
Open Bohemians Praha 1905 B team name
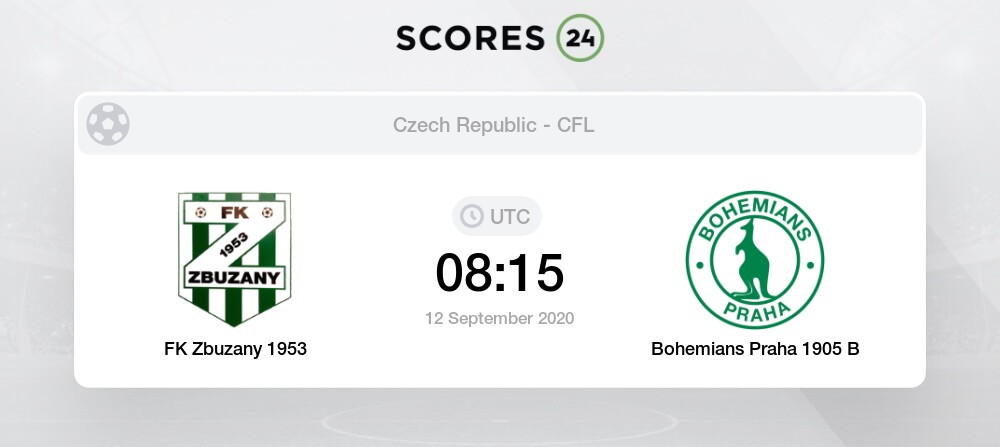pyautogui.click(x=755, y=349)
